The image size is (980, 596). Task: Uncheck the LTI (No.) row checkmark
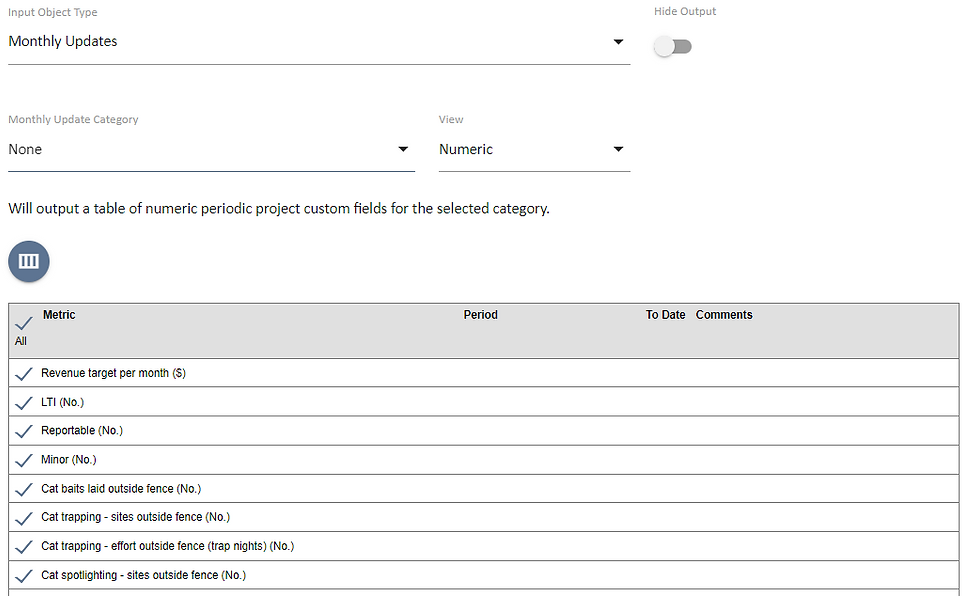[x=24, y=403]
